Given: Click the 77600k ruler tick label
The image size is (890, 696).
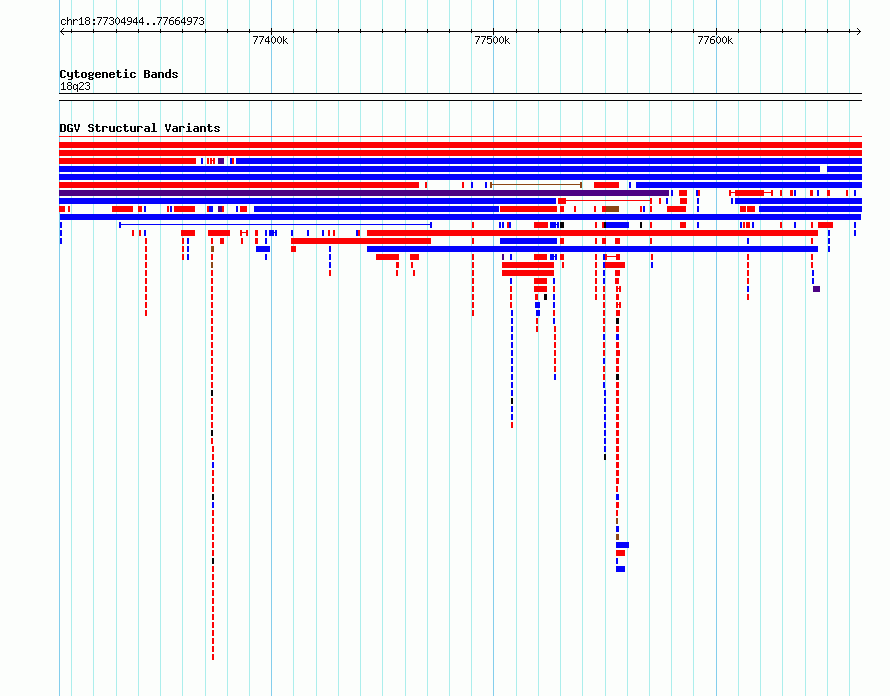Looking at the screenshot, I should coord(715,40).
